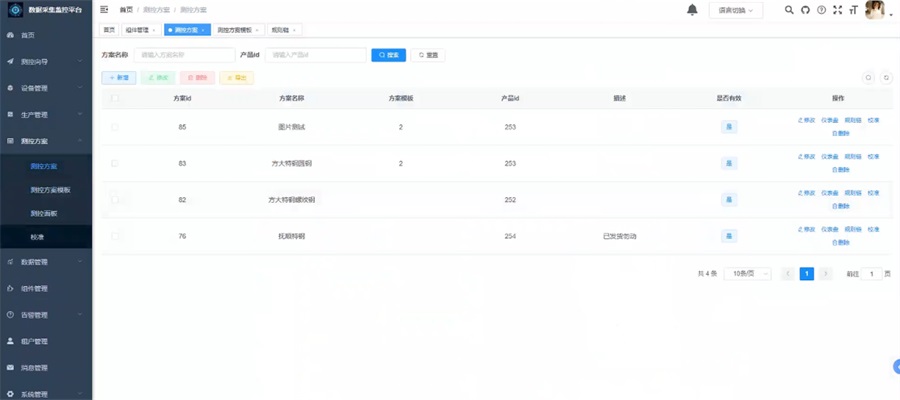900x400 pixels.
Task: Click the blue 搜索 button
Action: point(388,55)
